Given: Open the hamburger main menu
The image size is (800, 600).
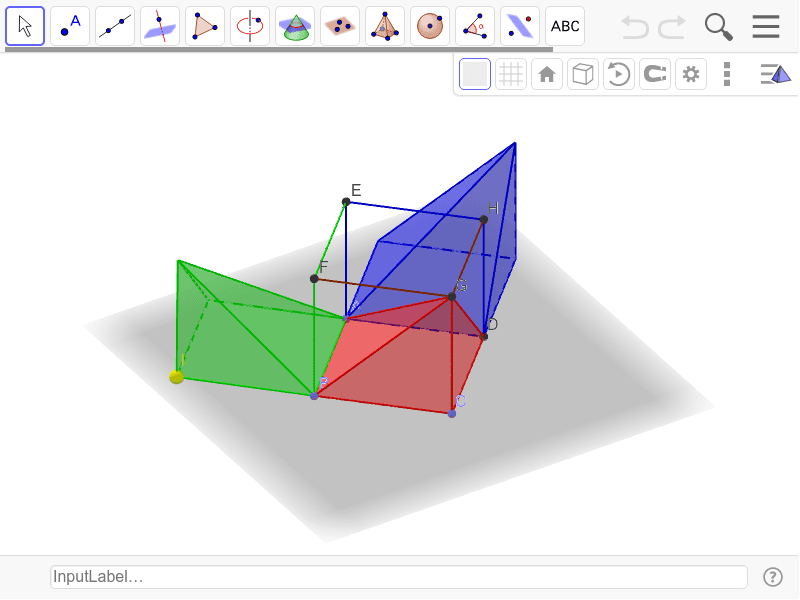Looking at the screenshot, I should click(766, 26).
